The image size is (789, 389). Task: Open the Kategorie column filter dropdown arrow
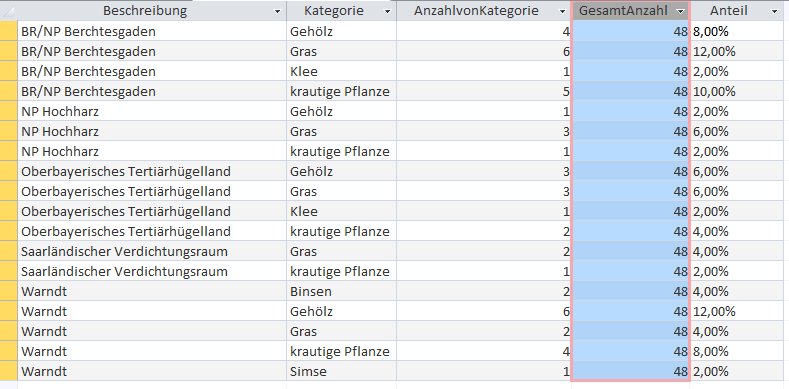[387, 11]
